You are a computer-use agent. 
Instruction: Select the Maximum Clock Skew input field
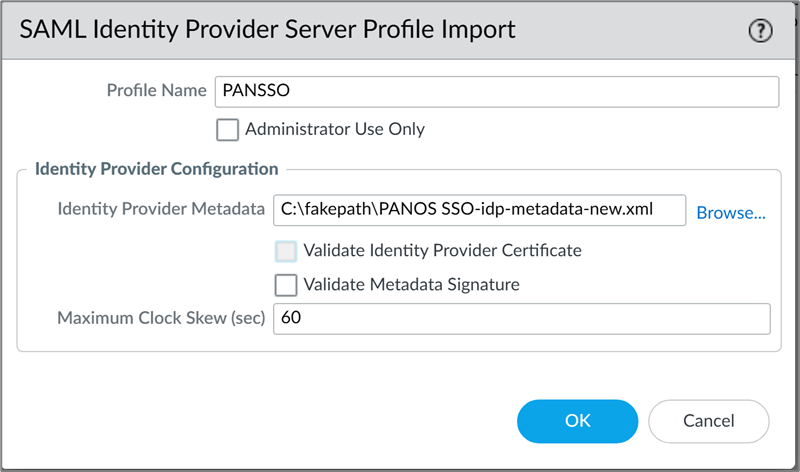[x=521, y=319]
